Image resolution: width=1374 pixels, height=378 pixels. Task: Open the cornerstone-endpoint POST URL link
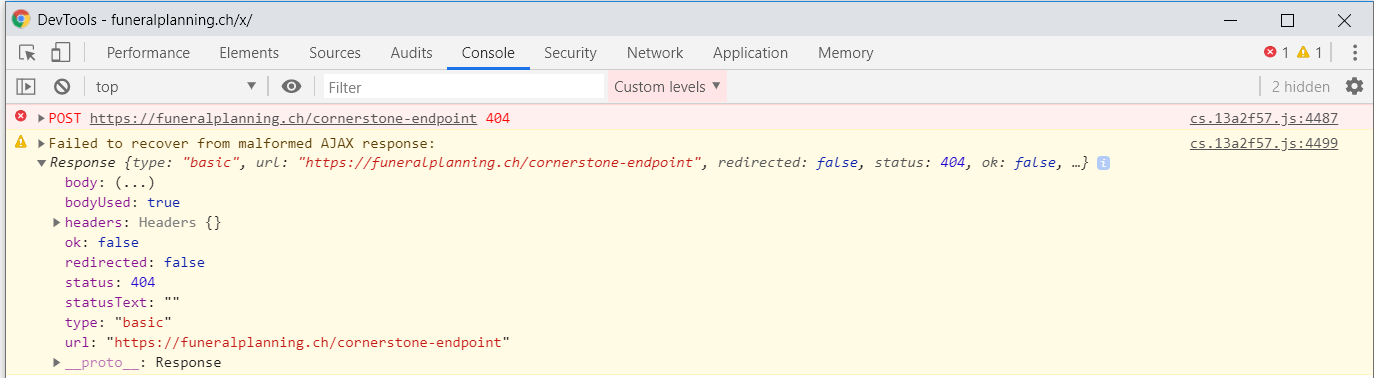coord(283,118)
